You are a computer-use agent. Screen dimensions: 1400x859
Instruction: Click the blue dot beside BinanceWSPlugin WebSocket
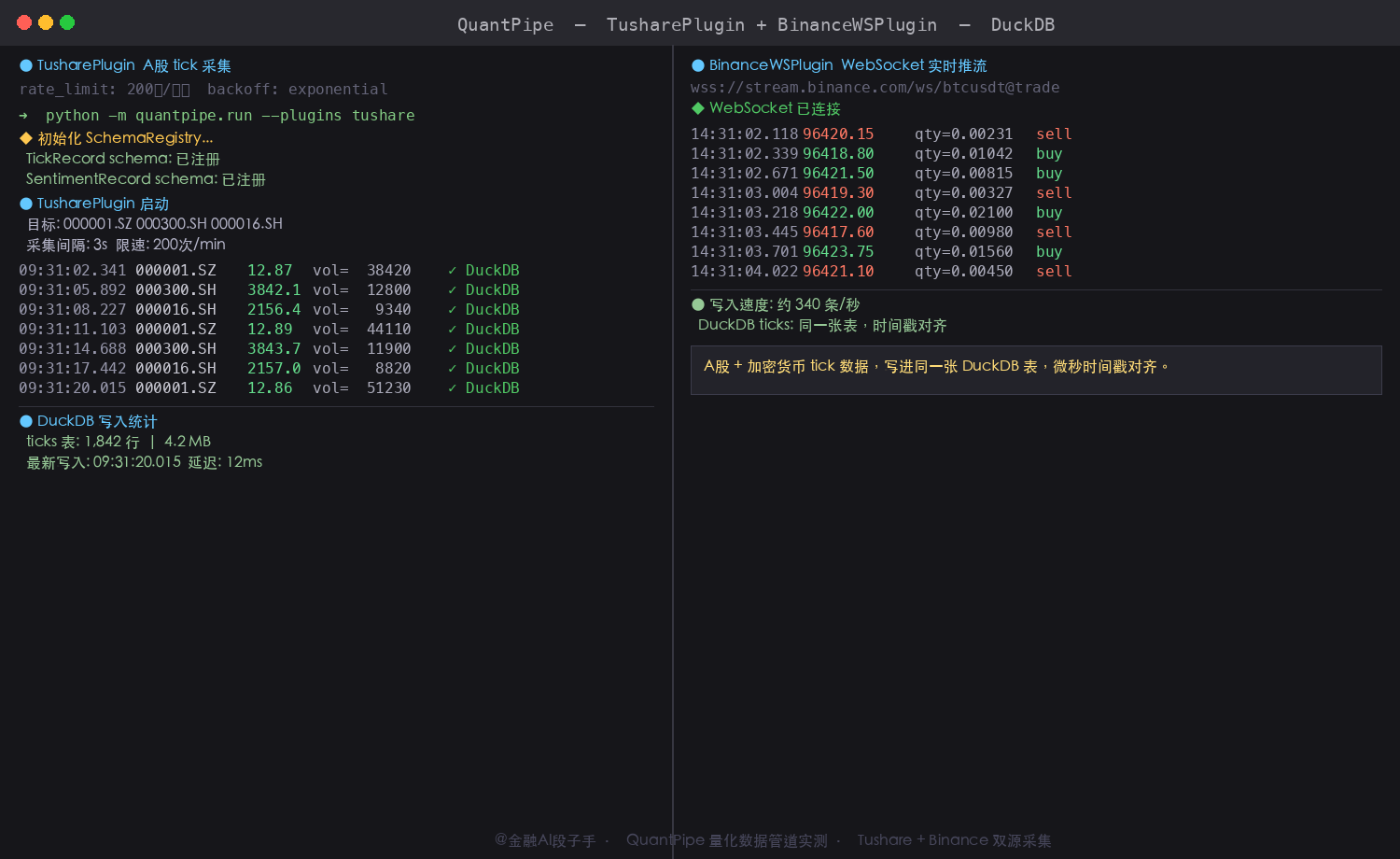tap(698, 65)
